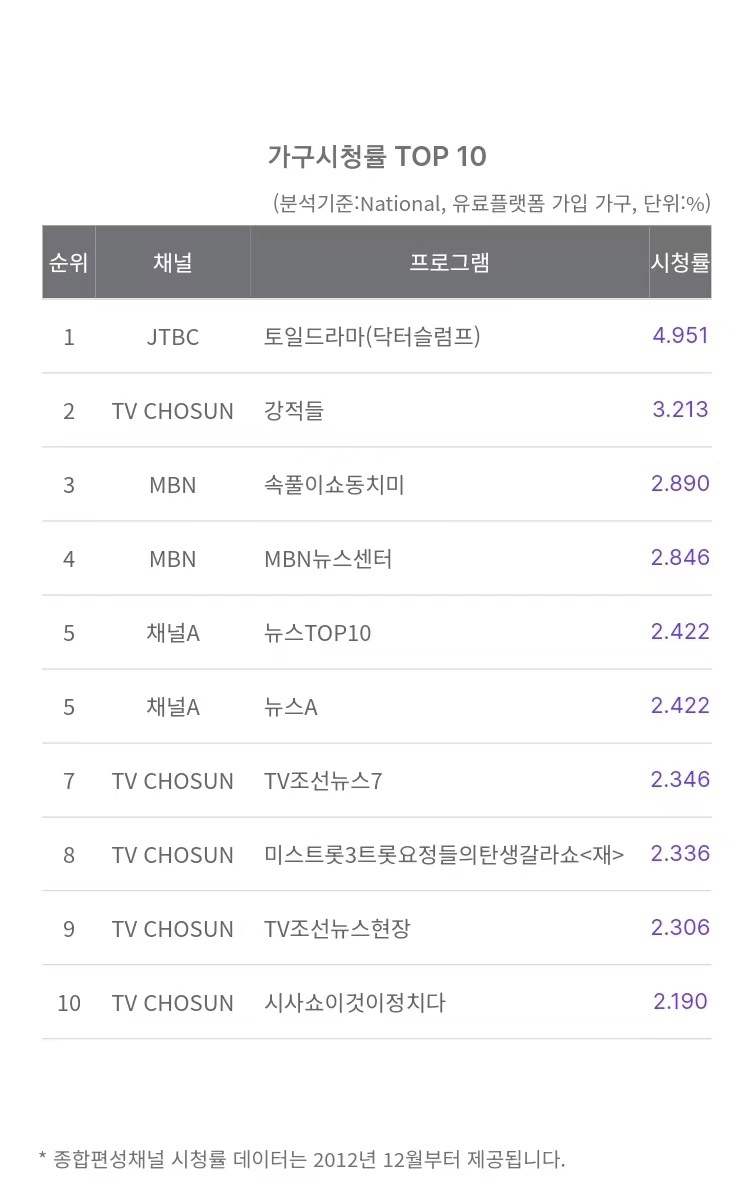Click the 2.190 rating value
The width and height of the screenshot is (751, 1179).
(x=680, y=1002)
